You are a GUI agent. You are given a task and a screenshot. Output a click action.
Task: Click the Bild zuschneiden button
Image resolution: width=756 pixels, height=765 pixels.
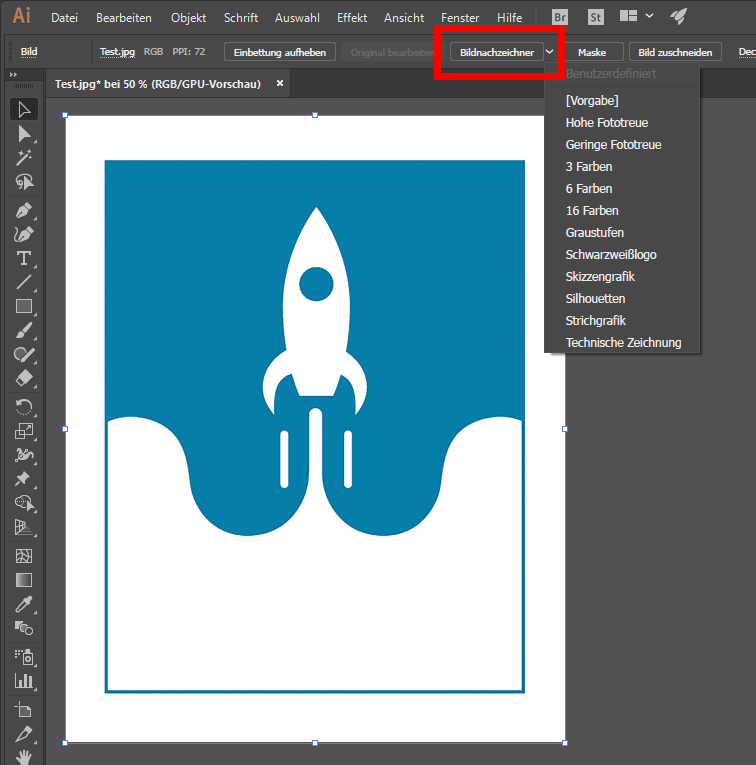(x=675, y=52)
